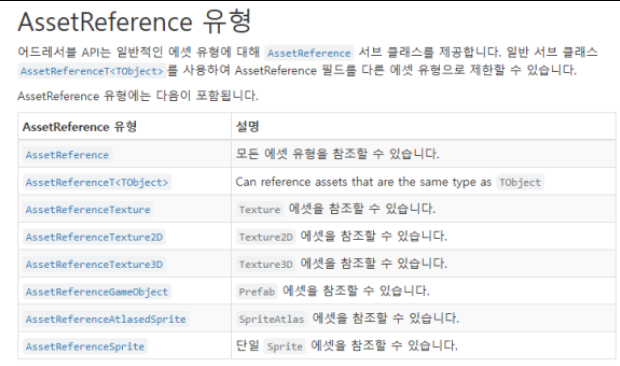This screenshot has width=620, height=366.
Task: Click the Texture3D code label in the description column
Action: click(266, 264)
